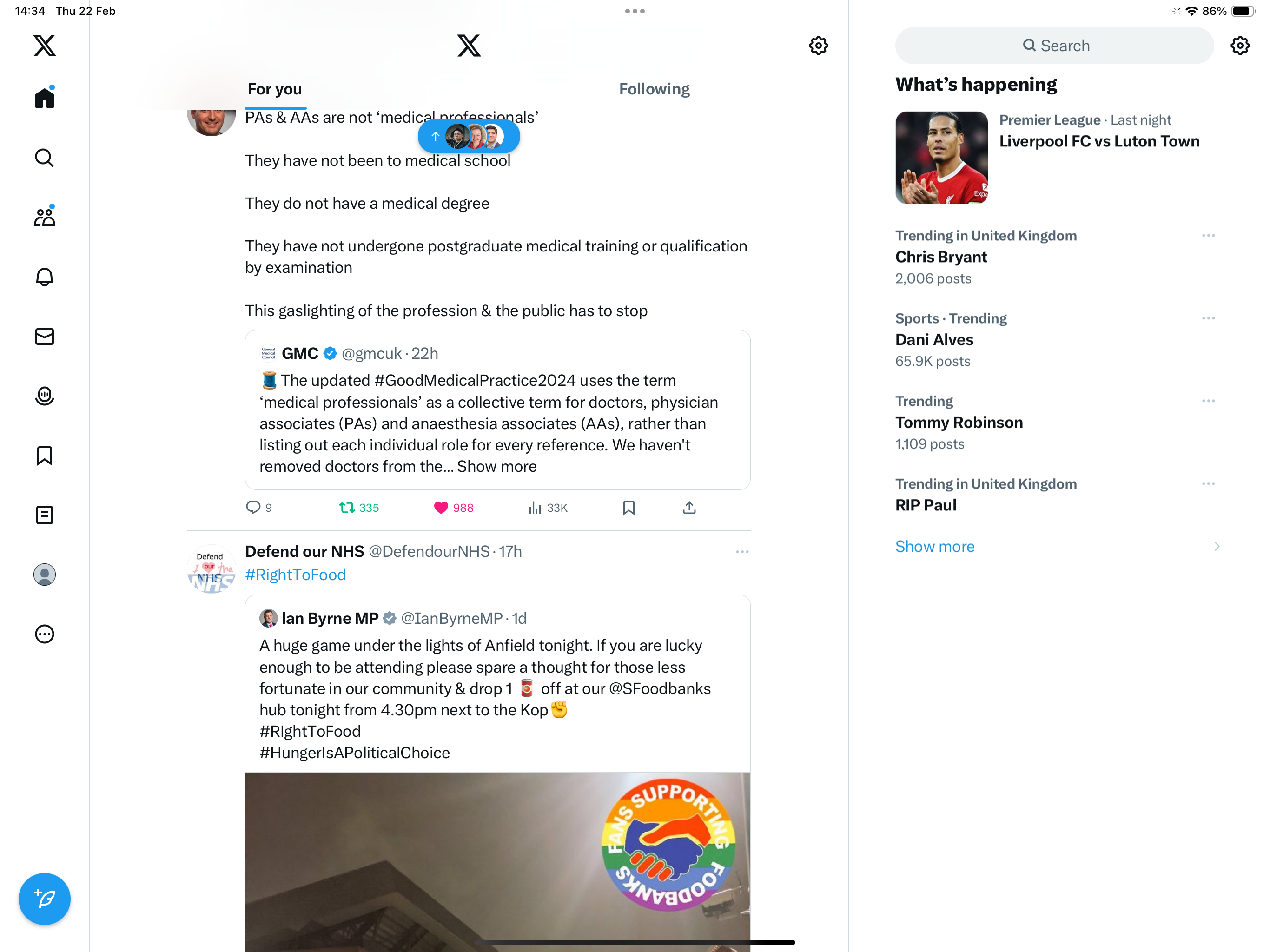1270x952 pixels.
Task: Open the sidebar search magnifier icon
Action: pos(44,157)
